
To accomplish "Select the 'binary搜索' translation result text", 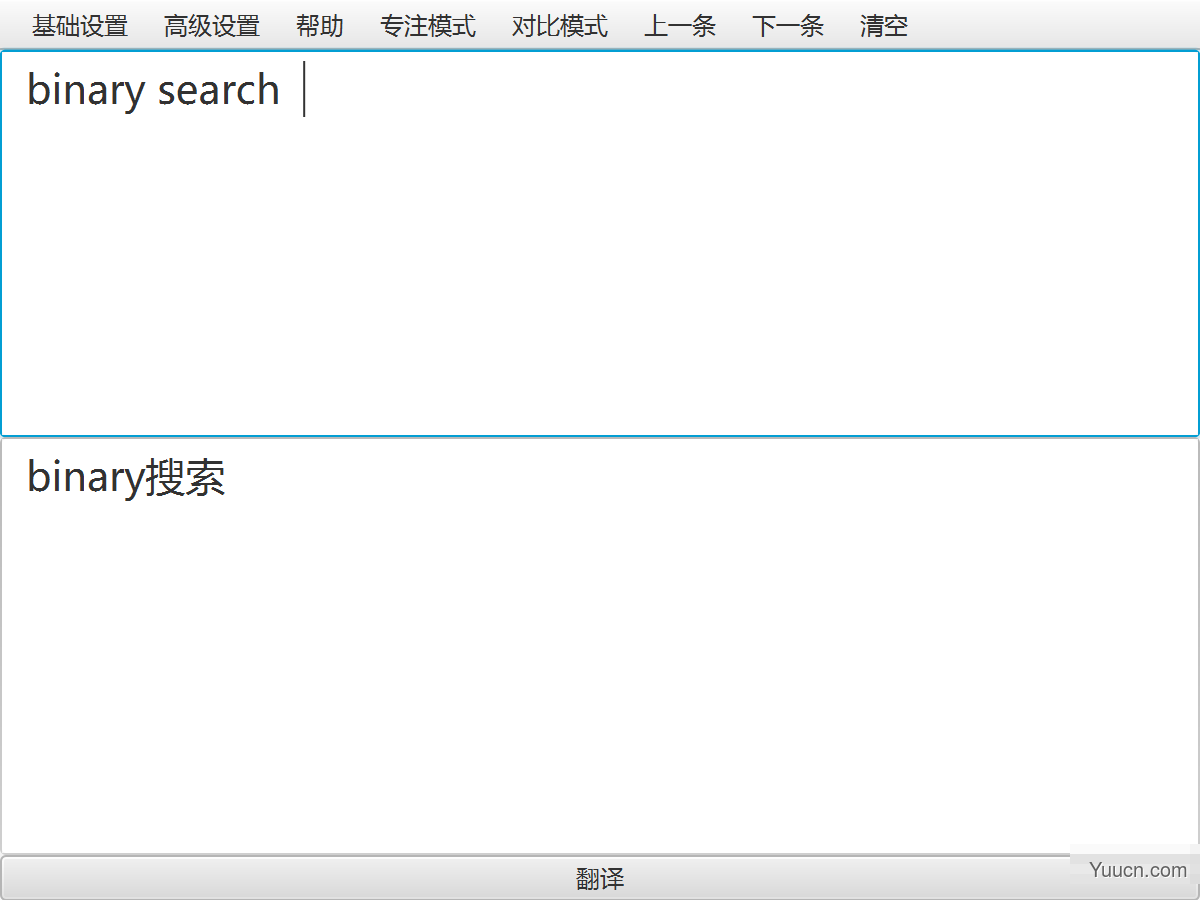I will click(126, 478).
